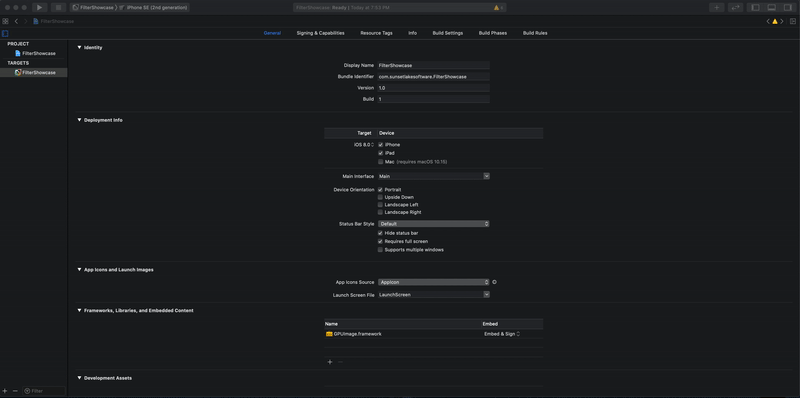Select FilterShowcase scheme in toolbar

tap(93, 8)
